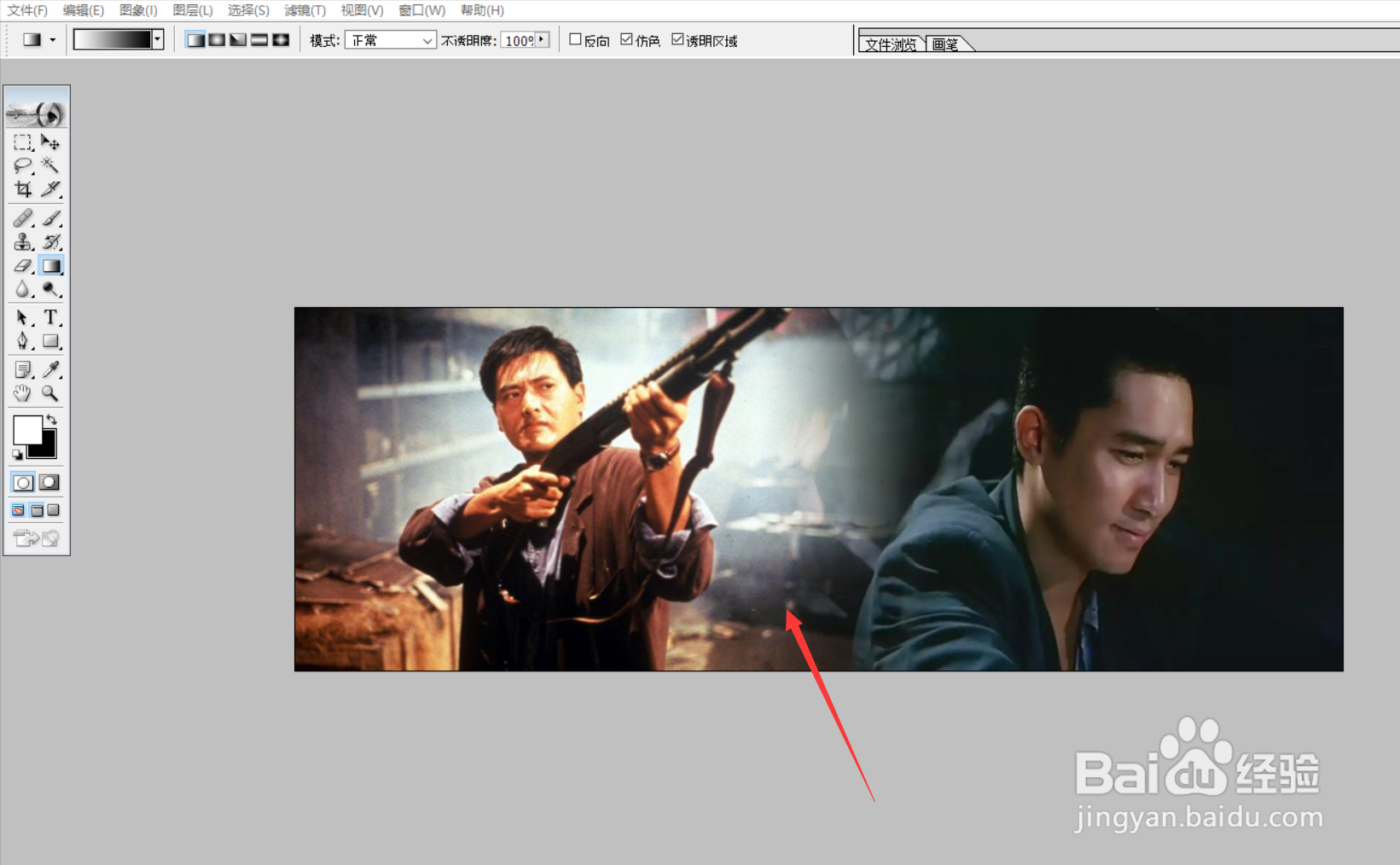Open the 窗口(W) menu
The image size is (1400, 865).
click(421, 10)
